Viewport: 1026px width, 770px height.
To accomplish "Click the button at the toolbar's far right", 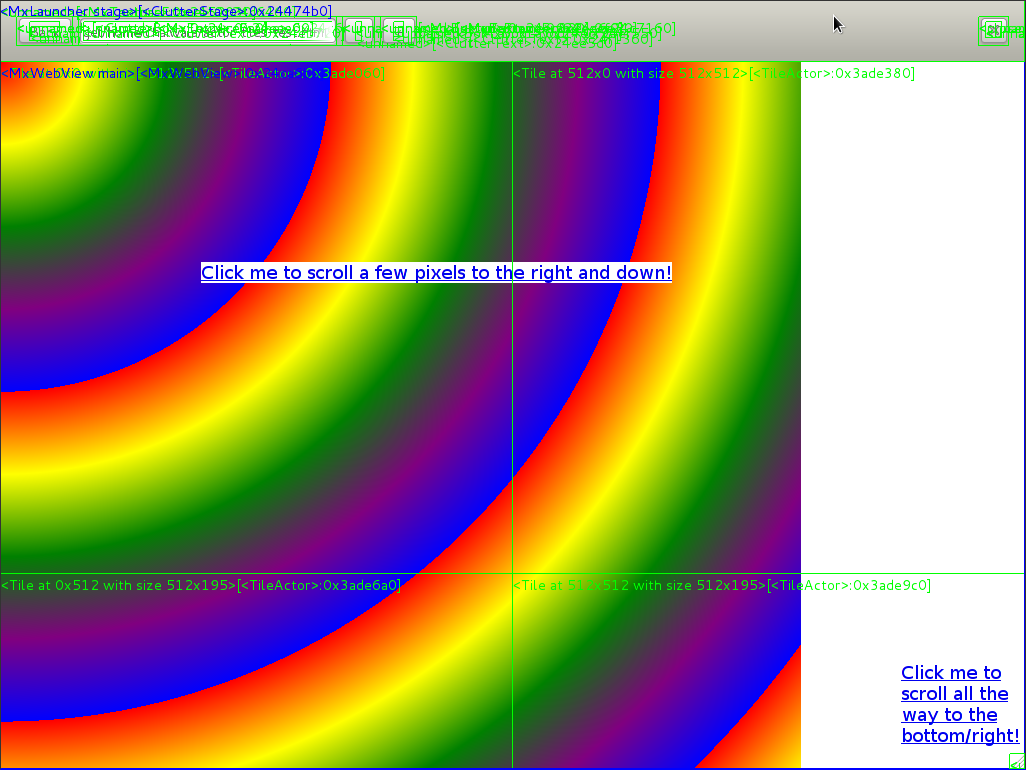I will tap(993, 31).
